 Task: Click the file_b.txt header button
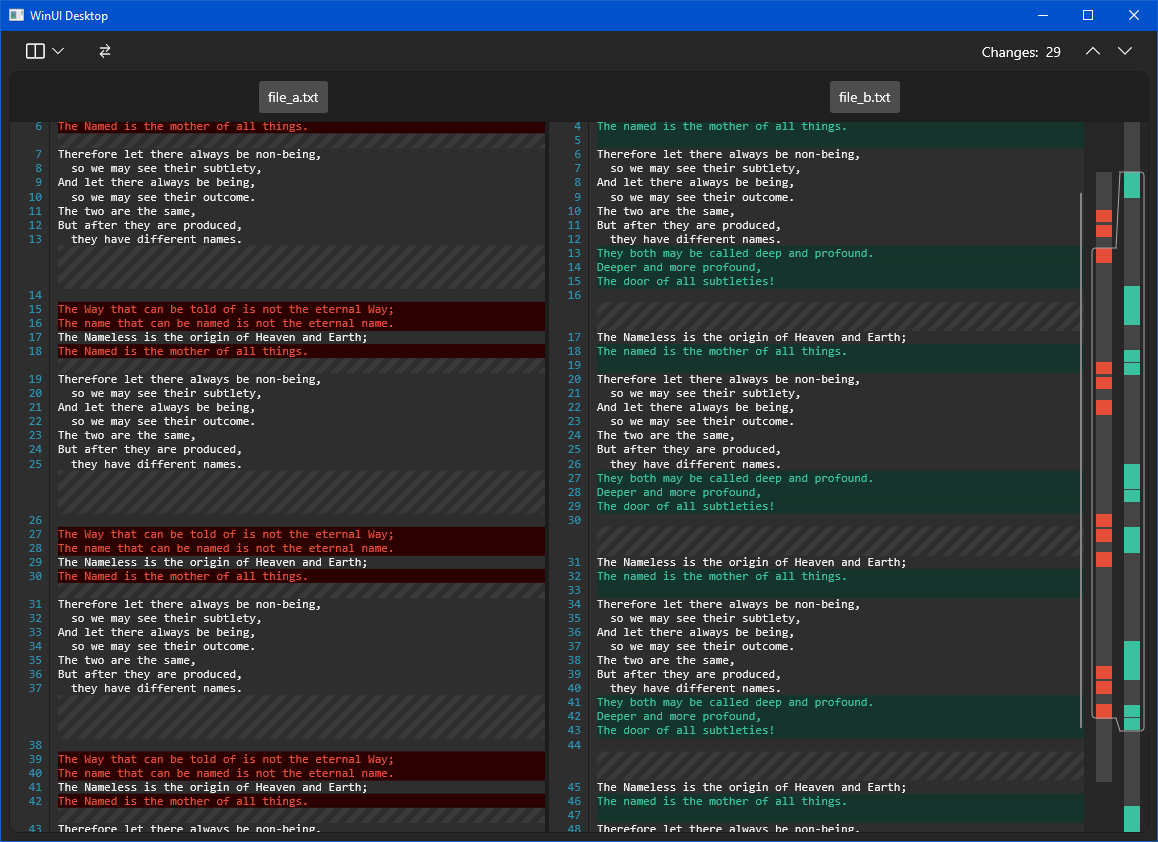click(865, 97)
